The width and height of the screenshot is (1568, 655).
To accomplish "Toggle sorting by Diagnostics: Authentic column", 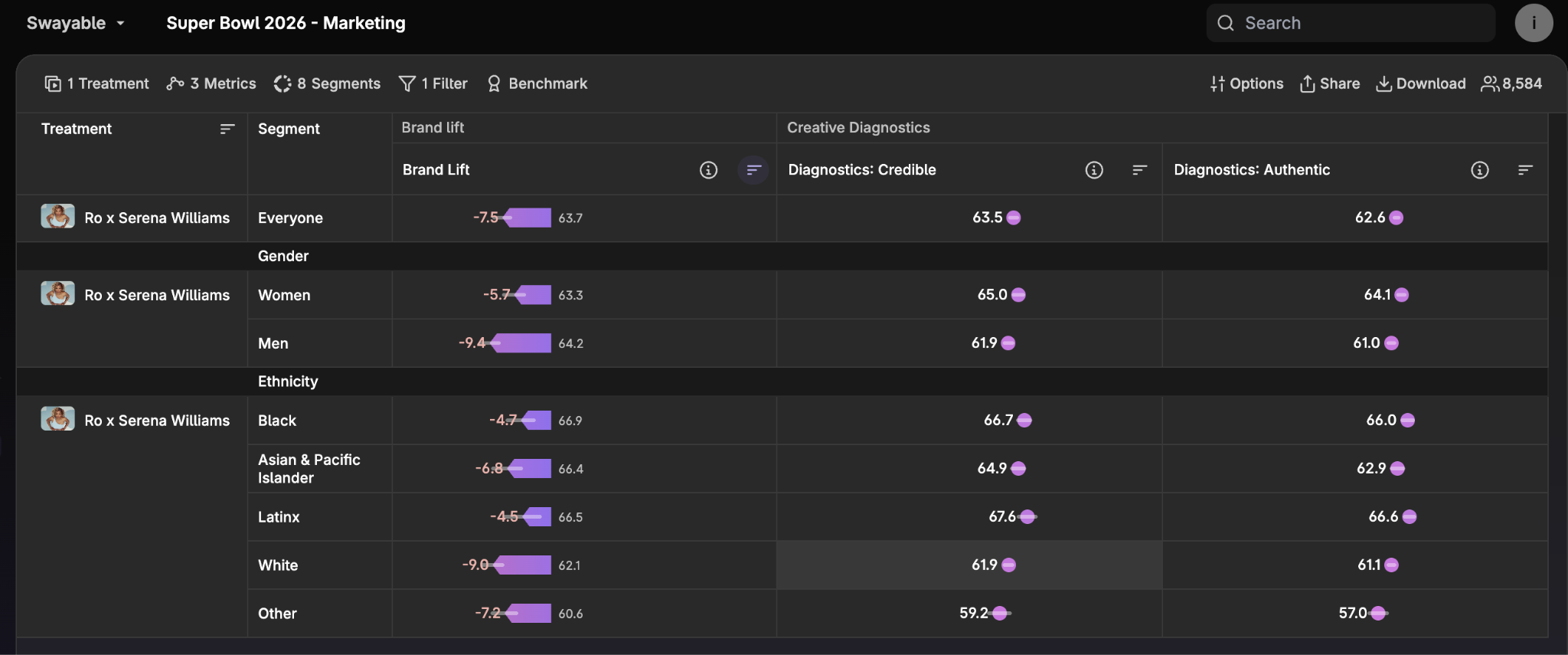I will [x=1524, y=170].
